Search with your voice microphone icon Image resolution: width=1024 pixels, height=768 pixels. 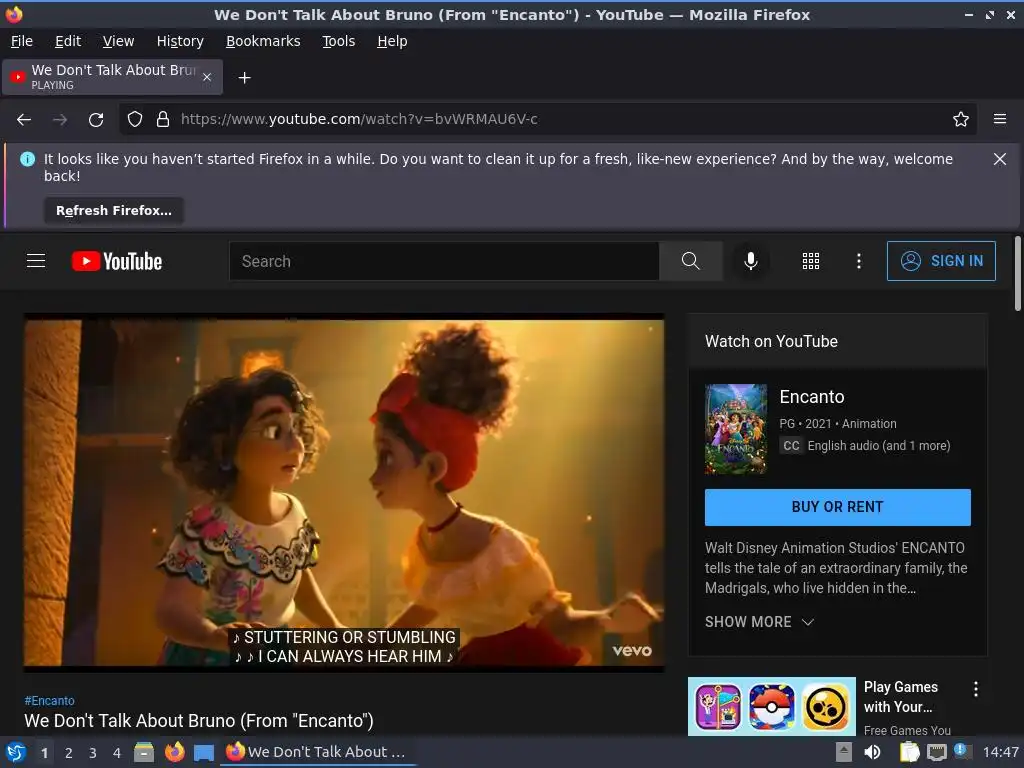pyautogui.click(x=751, y=261)
